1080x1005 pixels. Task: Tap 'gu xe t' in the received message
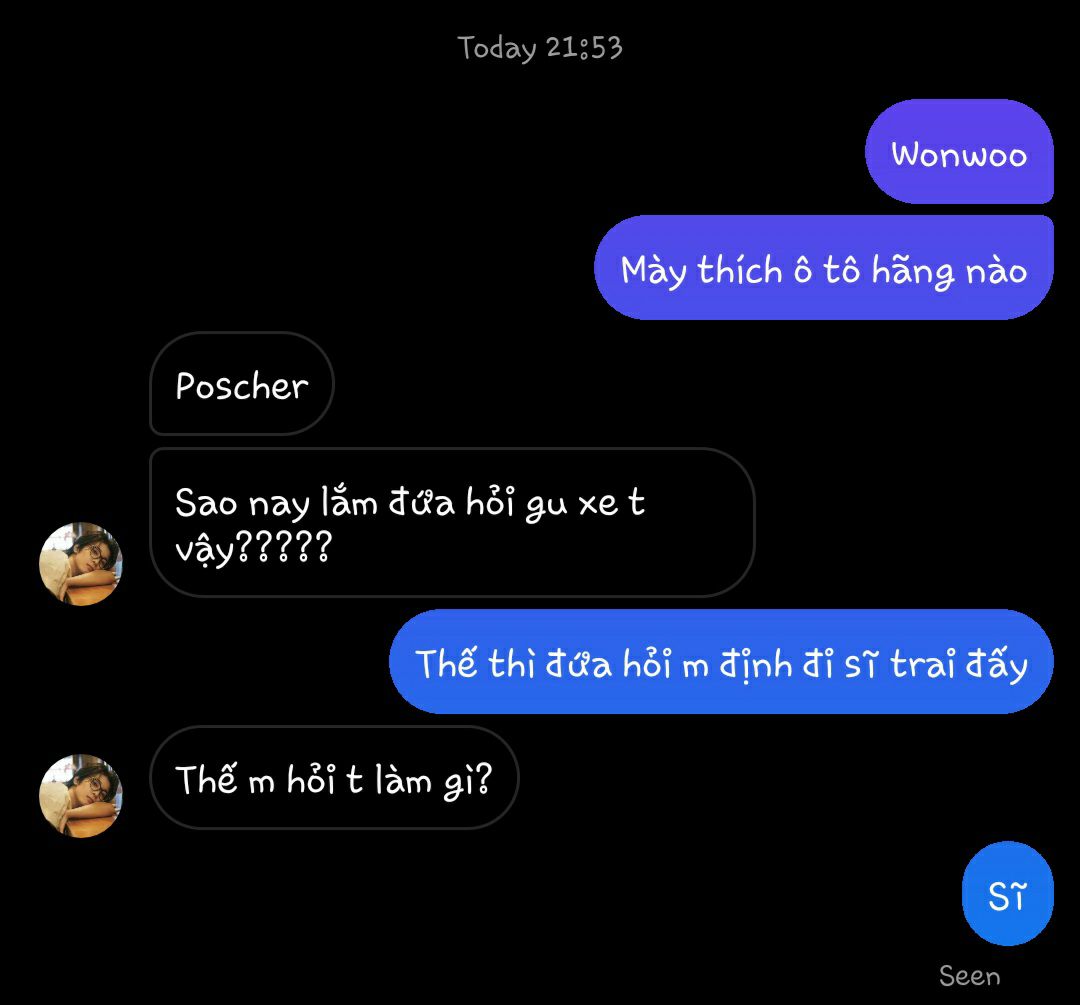[585, 503]
